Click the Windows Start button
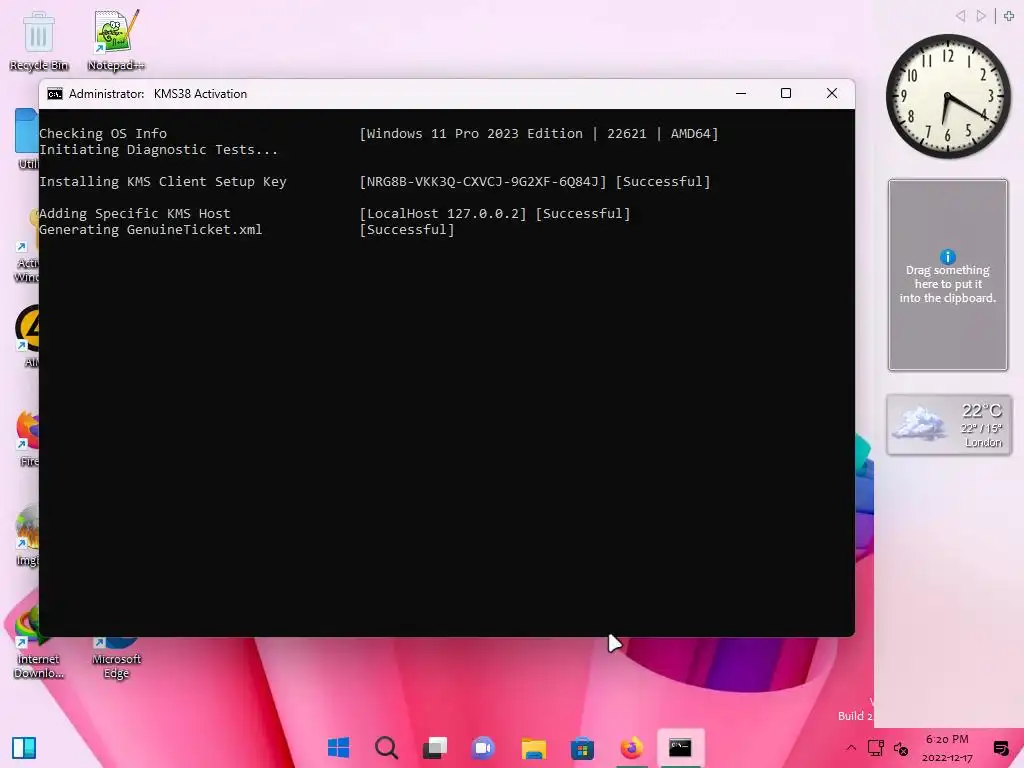The width and height of the screenshot is (1024, 768). coord(338,748)
